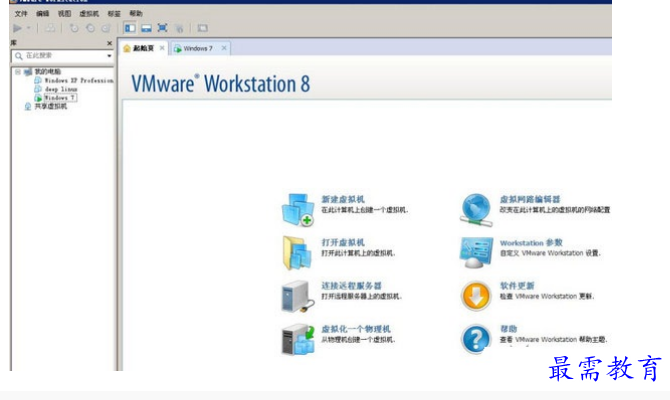Viewport: 670px width, 400px height.
Task: Toggle the thumbnail bar view icon
Action: [x=146, y=28]
